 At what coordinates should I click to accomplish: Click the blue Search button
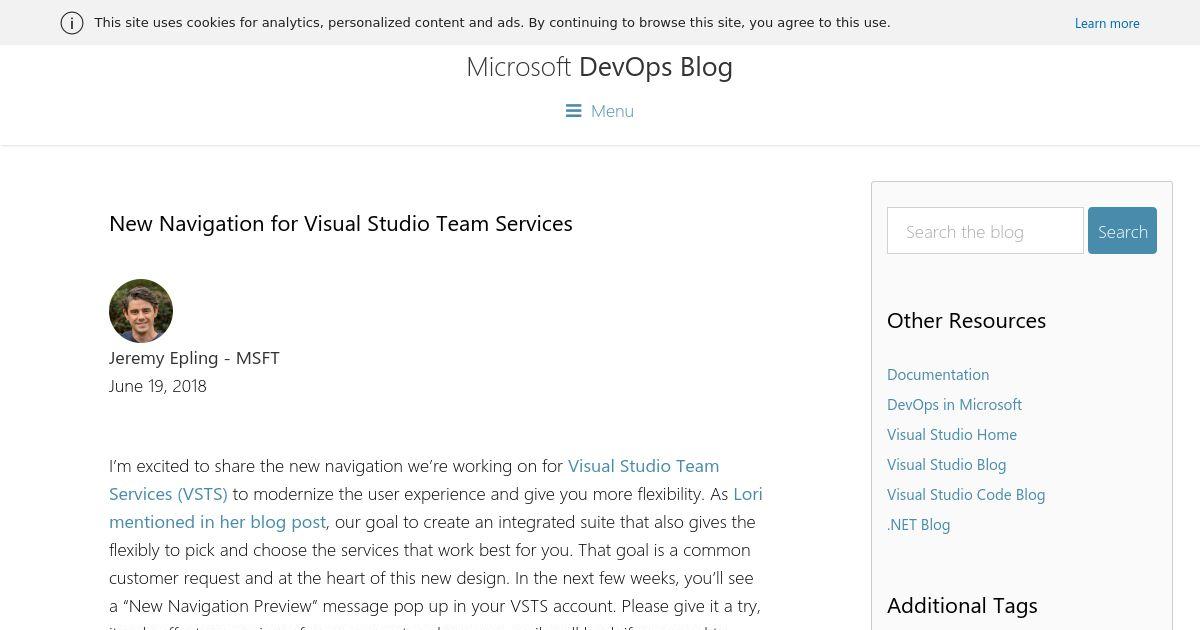point(1122,231)
